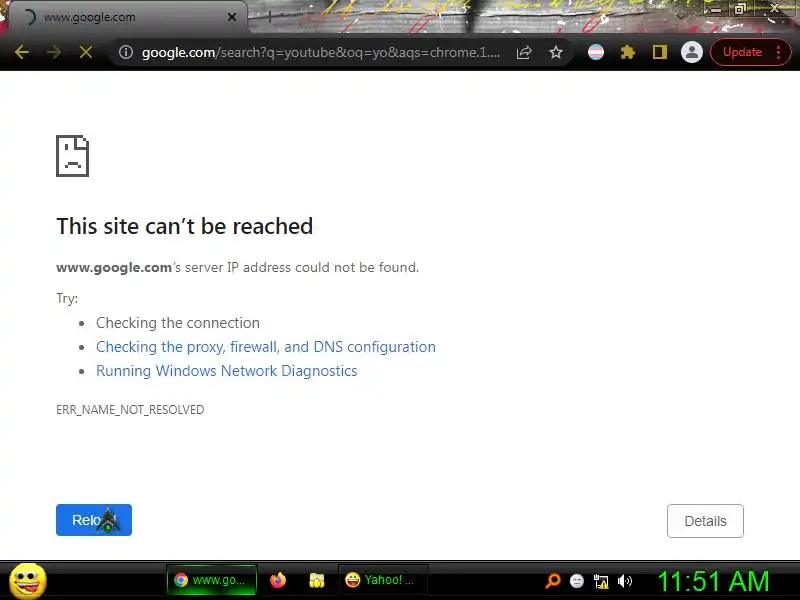Show error Details button

point(705,521)
